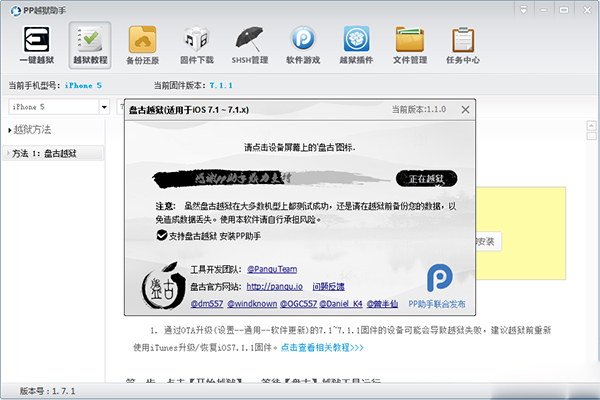Open the 任务中心 task center
600x400 pixels.
click(463, 46)
